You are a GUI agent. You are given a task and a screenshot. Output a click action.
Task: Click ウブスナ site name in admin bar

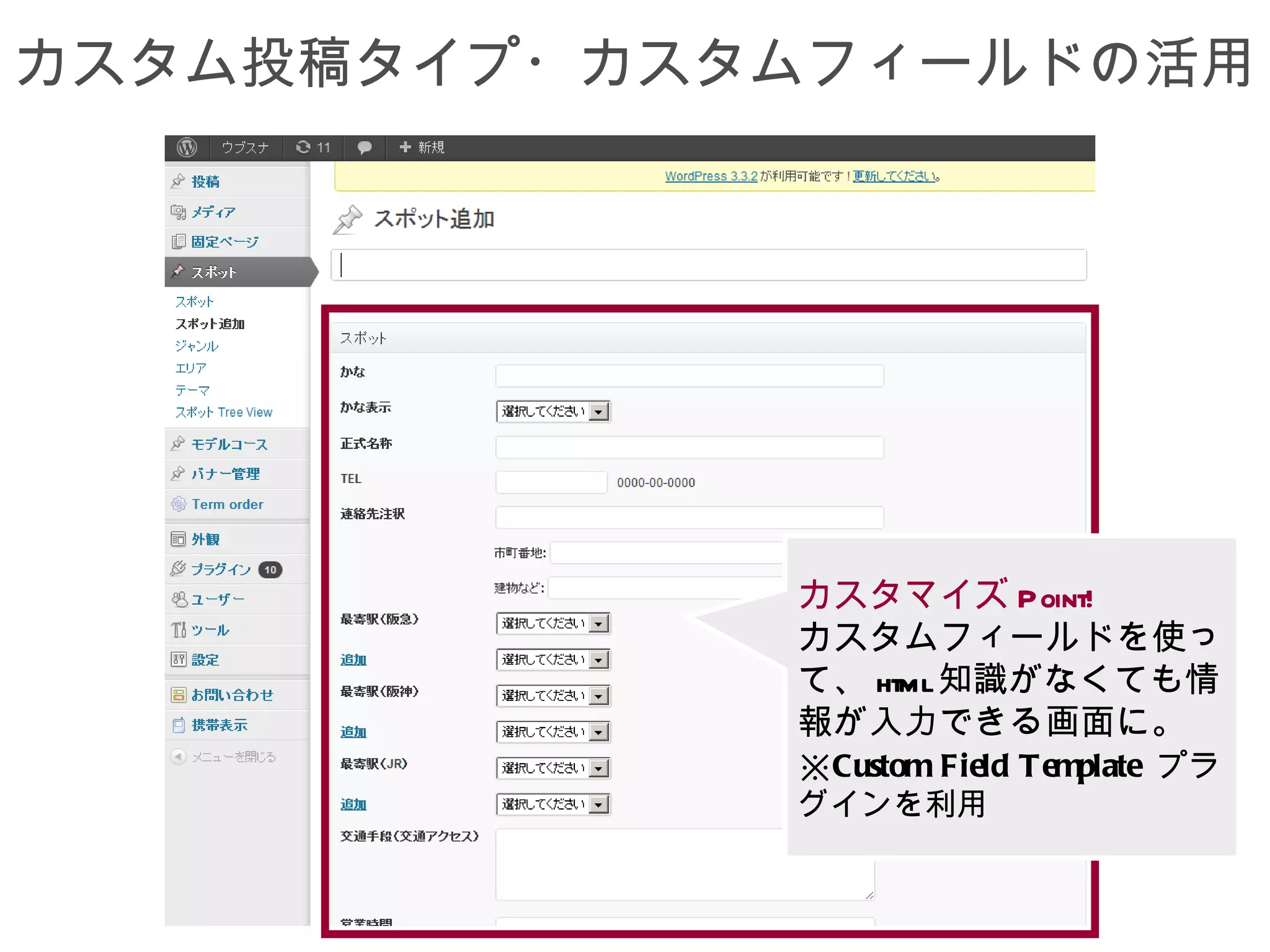pyautogui.click(x=246, y=148)
